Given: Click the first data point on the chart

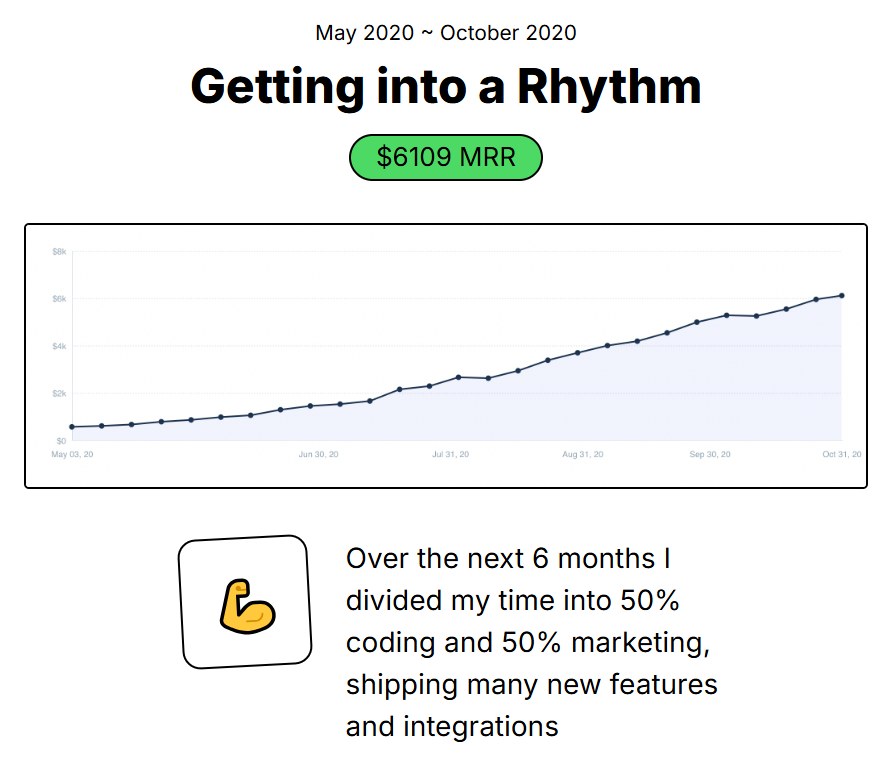Looking at the screenshot, I should pyautogui.click(x=72, y=427).
